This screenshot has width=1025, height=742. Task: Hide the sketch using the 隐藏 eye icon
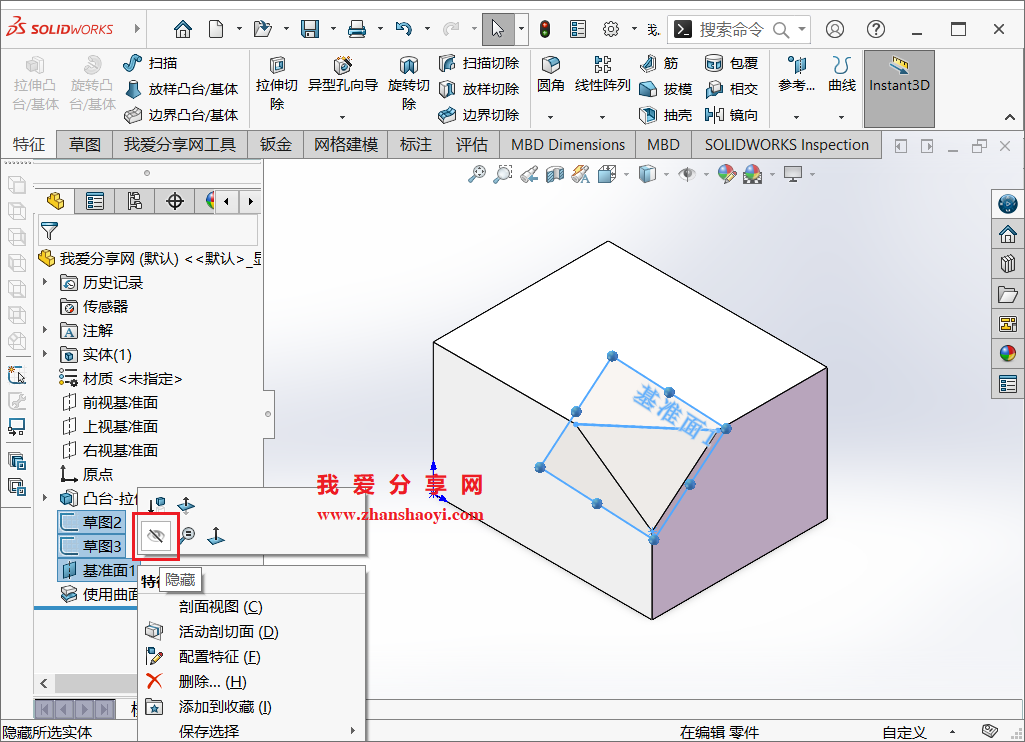(157, 536)
